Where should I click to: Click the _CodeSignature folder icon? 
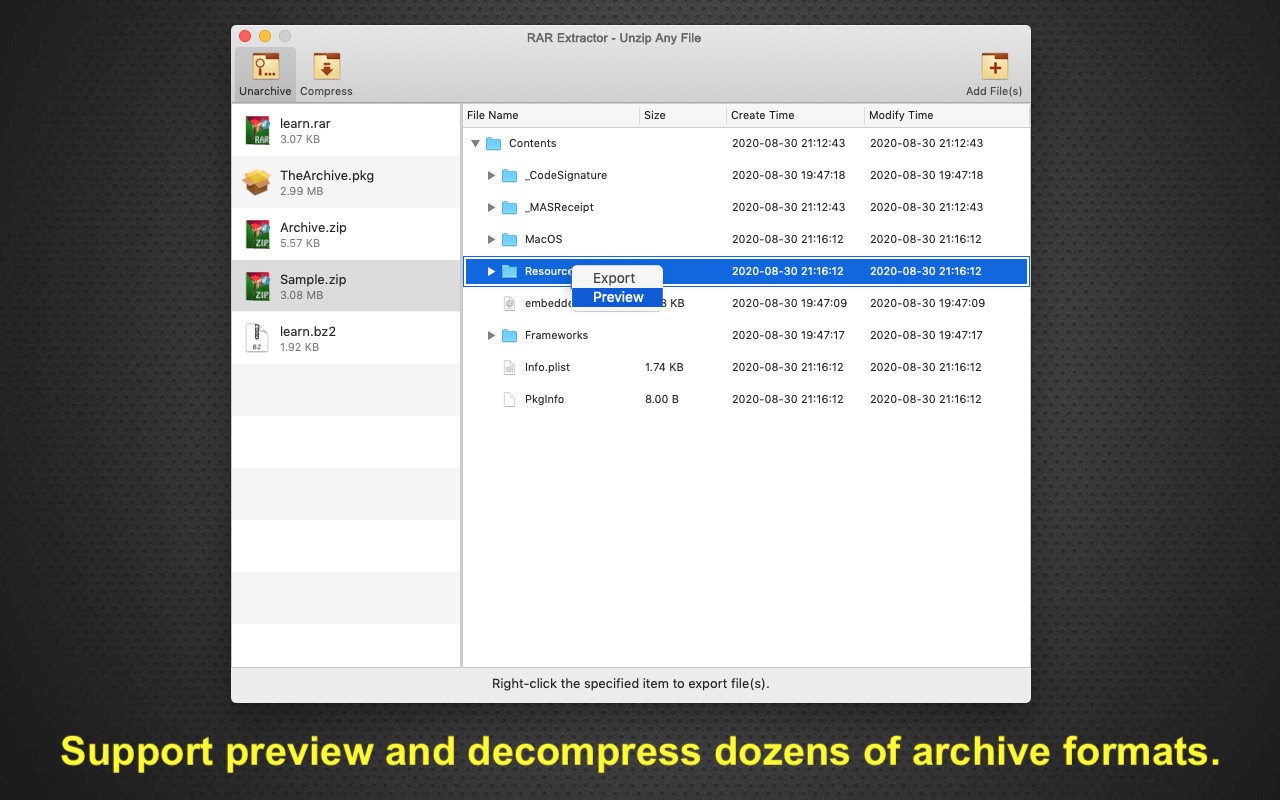(509, 175)
